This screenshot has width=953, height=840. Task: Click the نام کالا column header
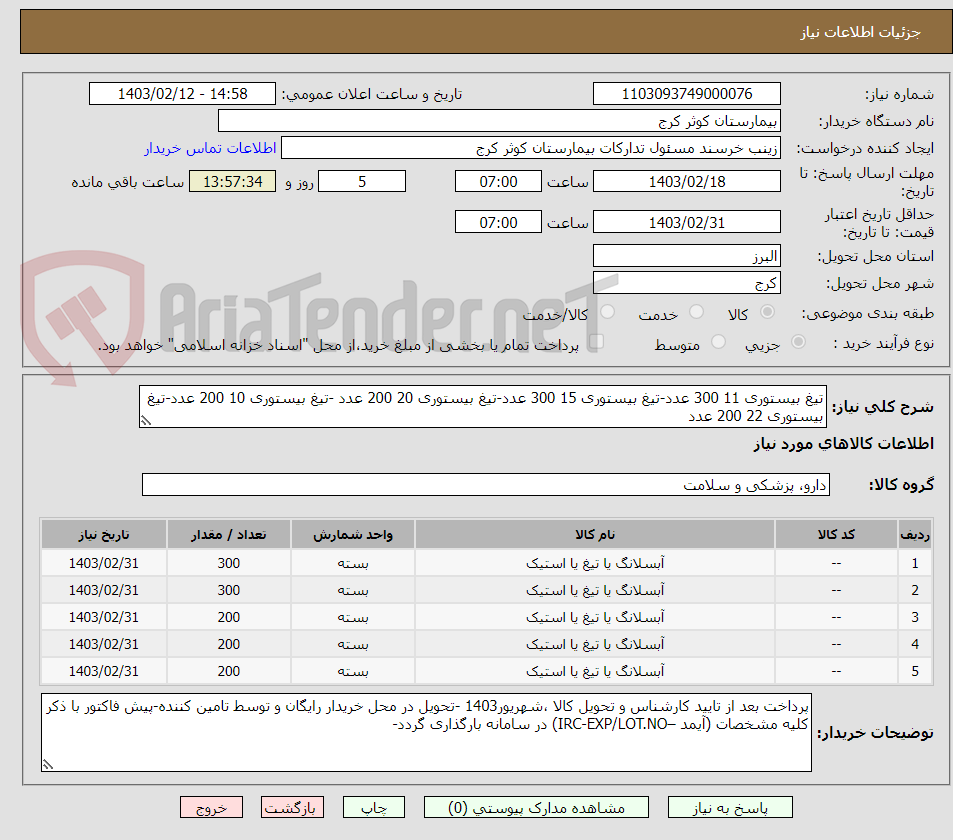(x=594, y=534)
